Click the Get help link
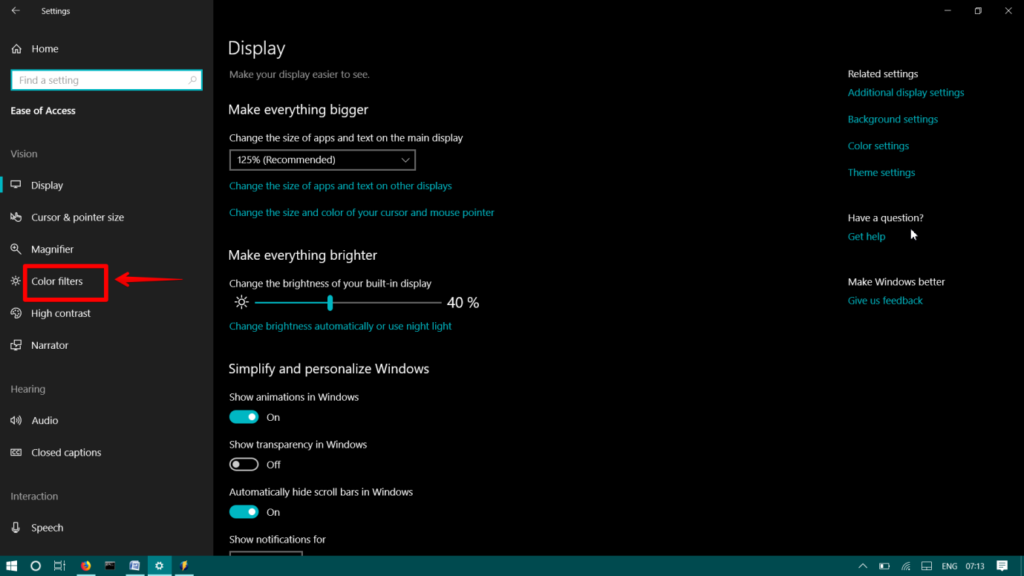Viewport: 1024px width, 576px height. point(867,236)
